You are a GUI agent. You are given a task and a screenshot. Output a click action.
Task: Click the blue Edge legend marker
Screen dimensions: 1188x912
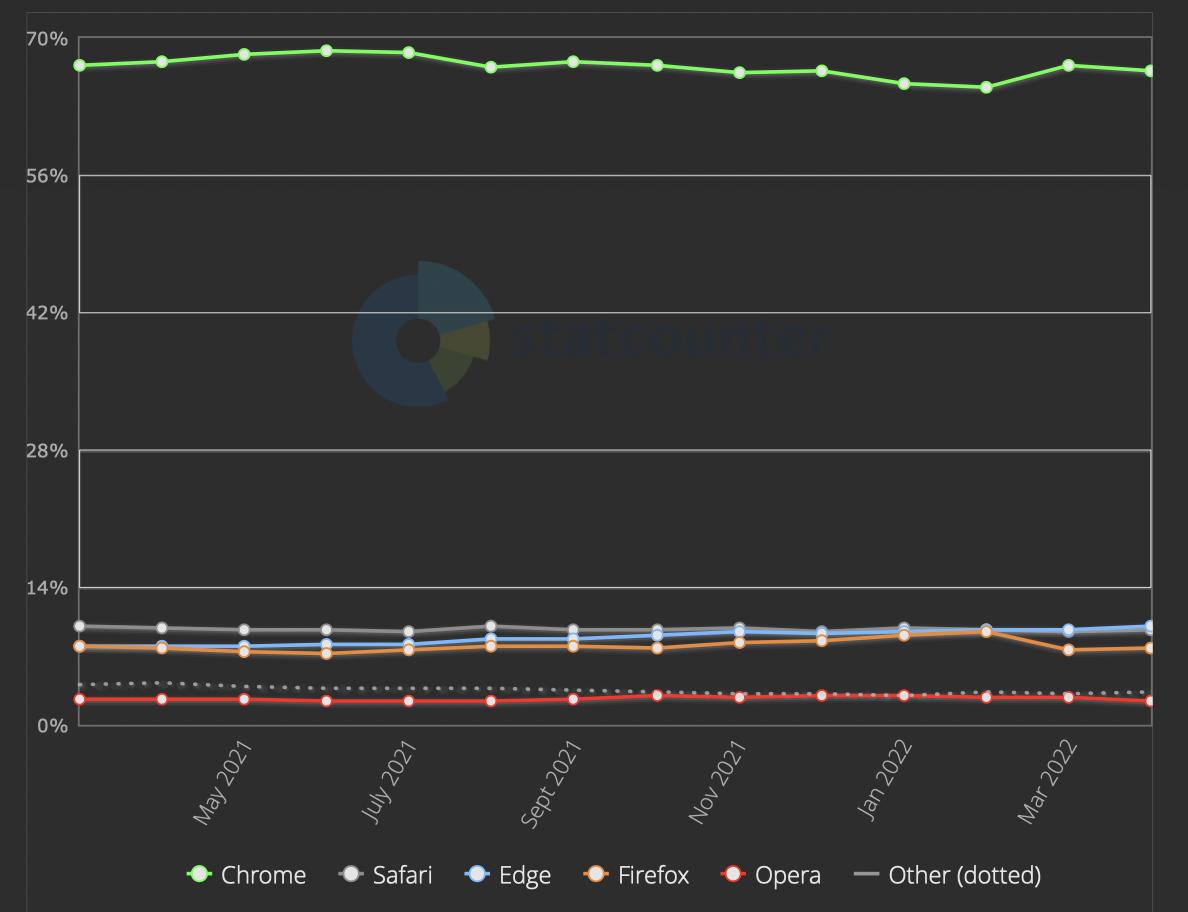pos(477,875)
